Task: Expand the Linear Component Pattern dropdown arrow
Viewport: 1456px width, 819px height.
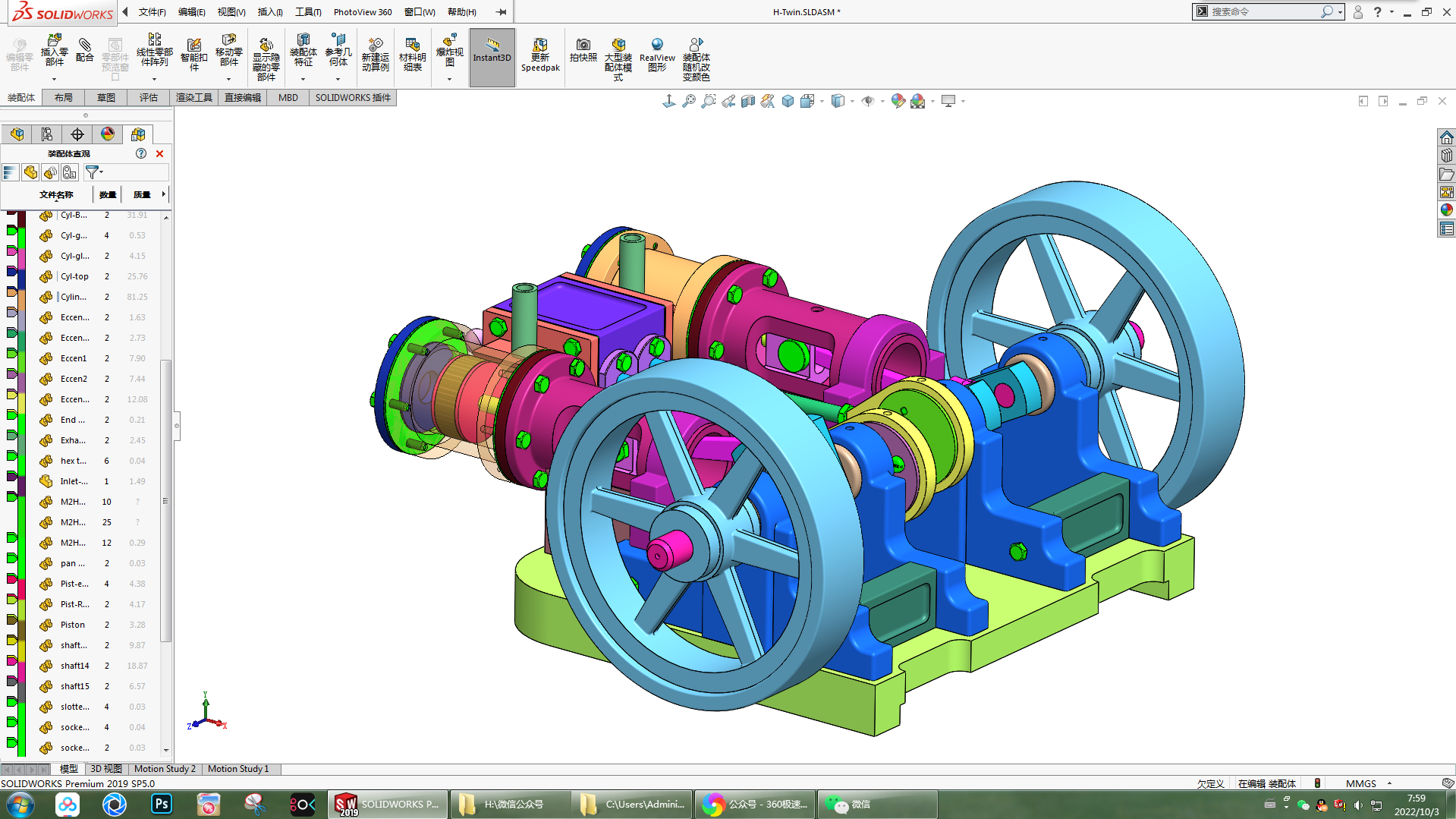Action: coord(154,79)
